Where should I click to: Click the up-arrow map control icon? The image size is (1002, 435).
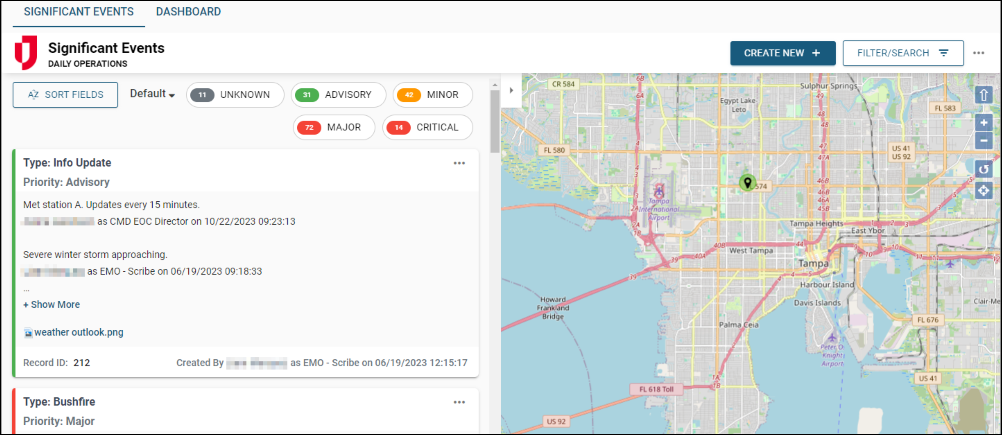(984, 95)
